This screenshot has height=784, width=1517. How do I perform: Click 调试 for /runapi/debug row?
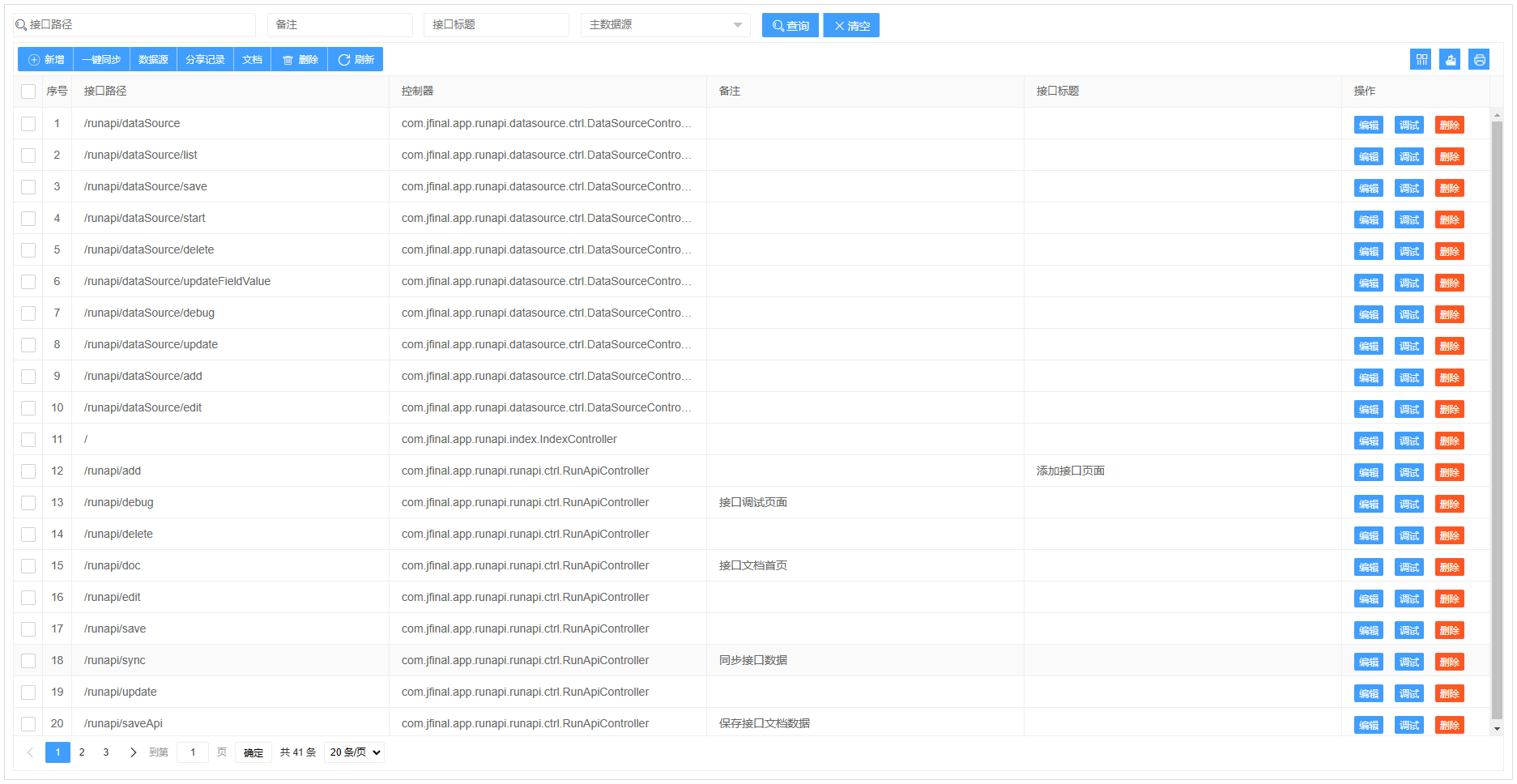(x=1408, y=504)
